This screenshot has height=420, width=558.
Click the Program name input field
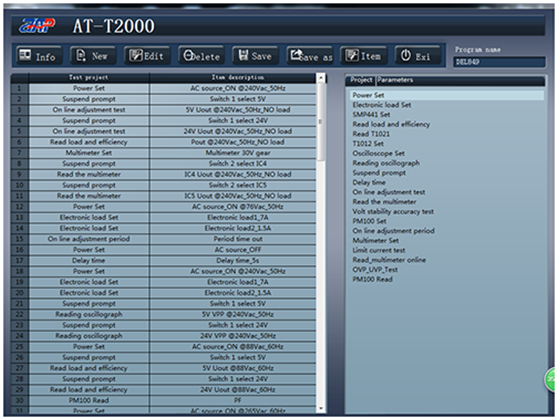coord(499,62)
